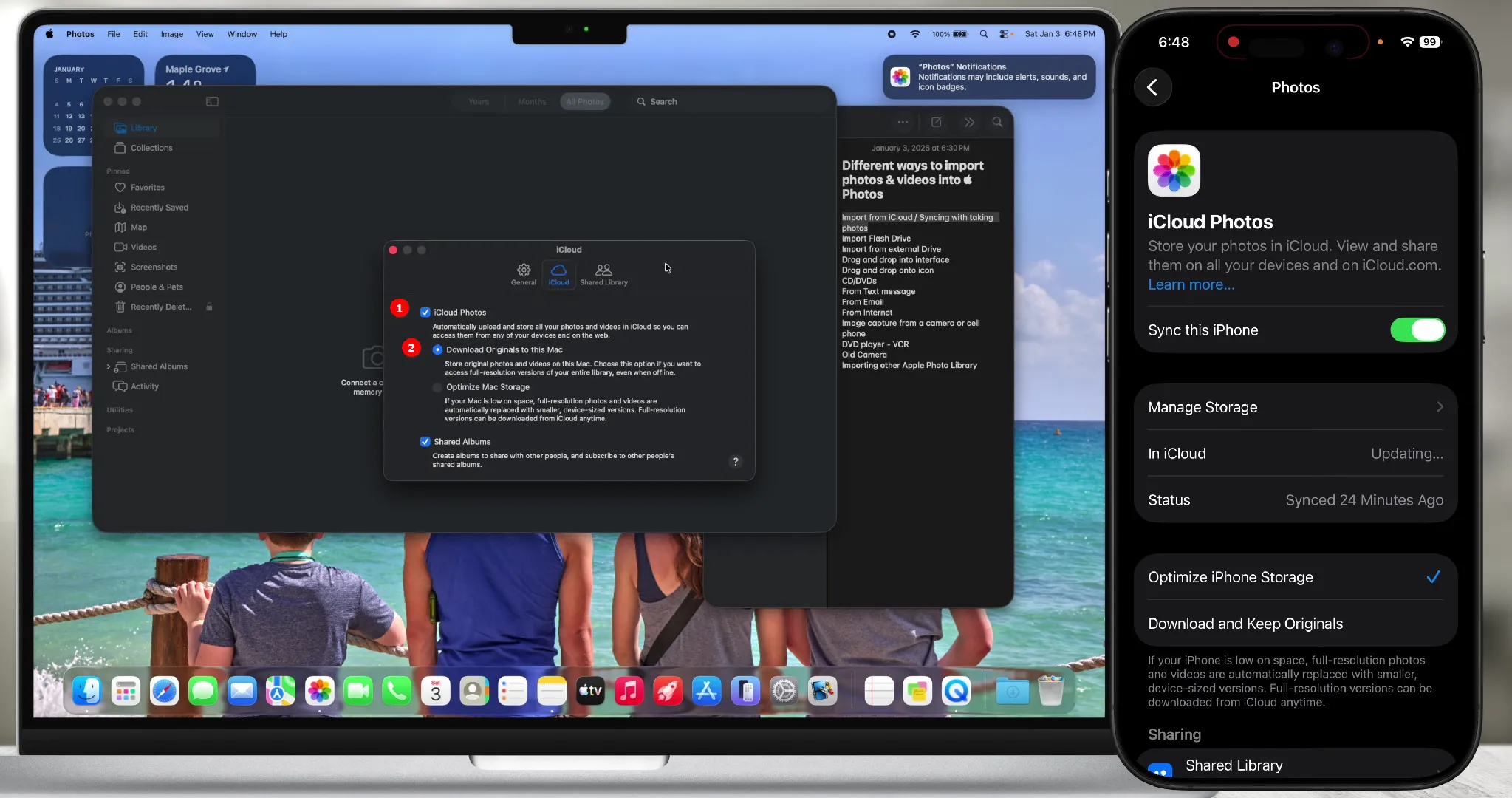Toggle the Shared Albums checkbox

click(x=425, y=442)
